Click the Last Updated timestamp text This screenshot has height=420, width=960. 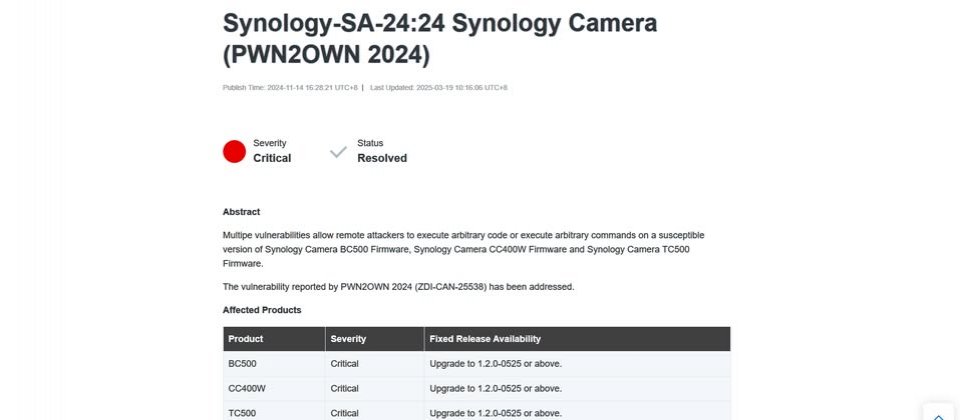(x=438, y=88)
